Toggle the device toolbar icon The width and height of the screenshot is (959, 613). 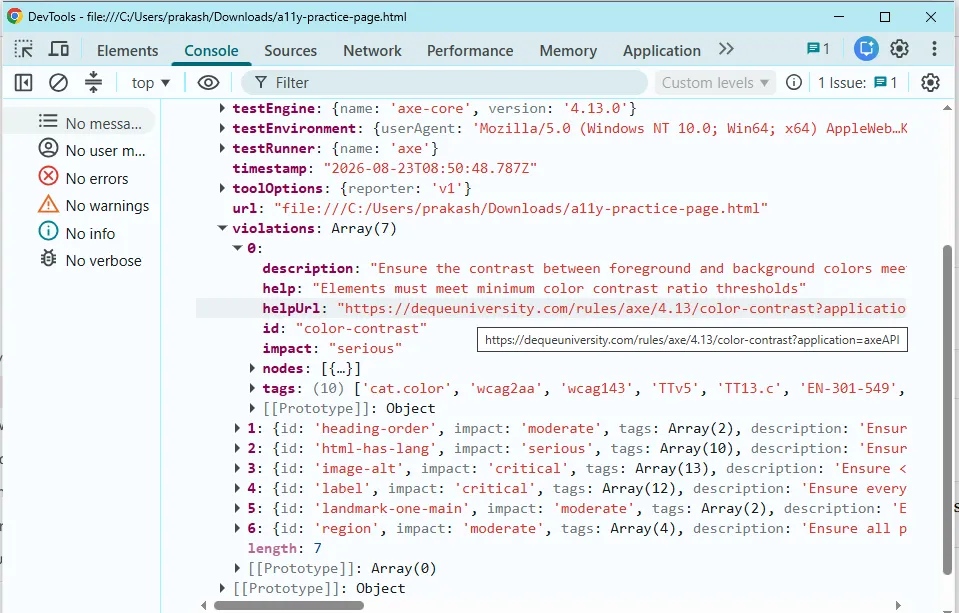59,50
